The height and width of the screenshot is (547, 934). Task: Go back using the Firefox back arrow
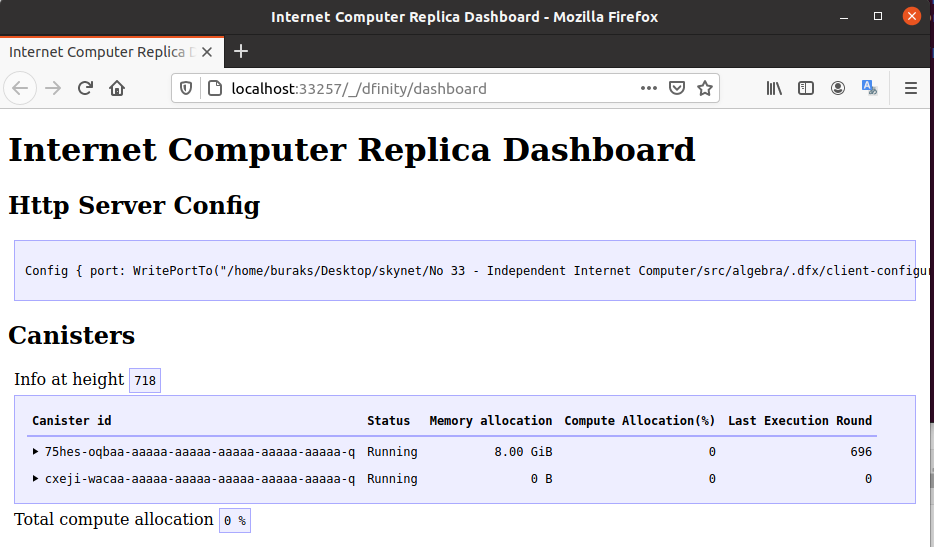click(20, 88)
